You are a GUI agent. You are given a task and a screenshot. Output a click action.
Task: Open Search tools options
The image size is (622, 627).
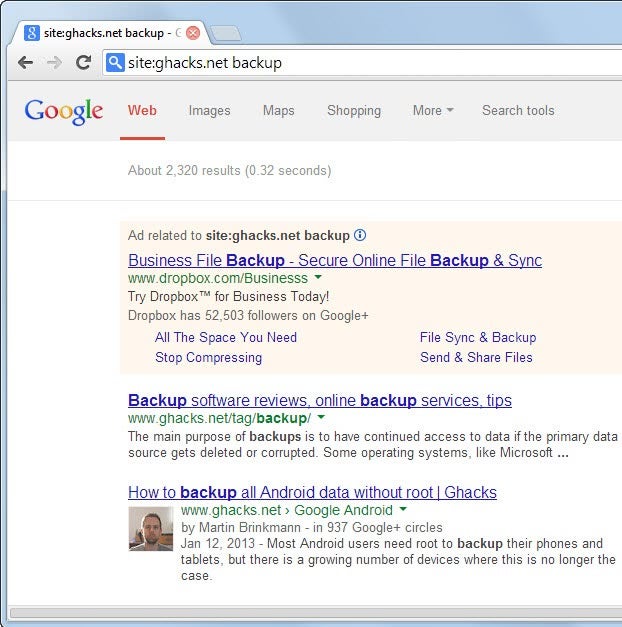pos(518,110)
